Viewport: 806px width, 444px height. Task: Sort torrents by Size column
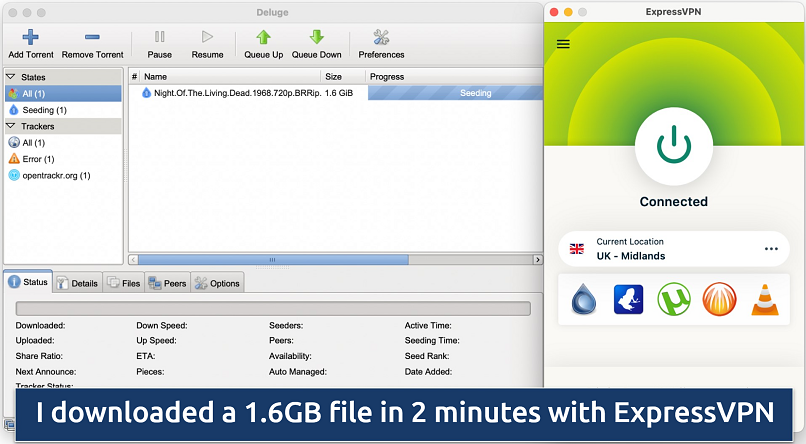click(343, 77)
